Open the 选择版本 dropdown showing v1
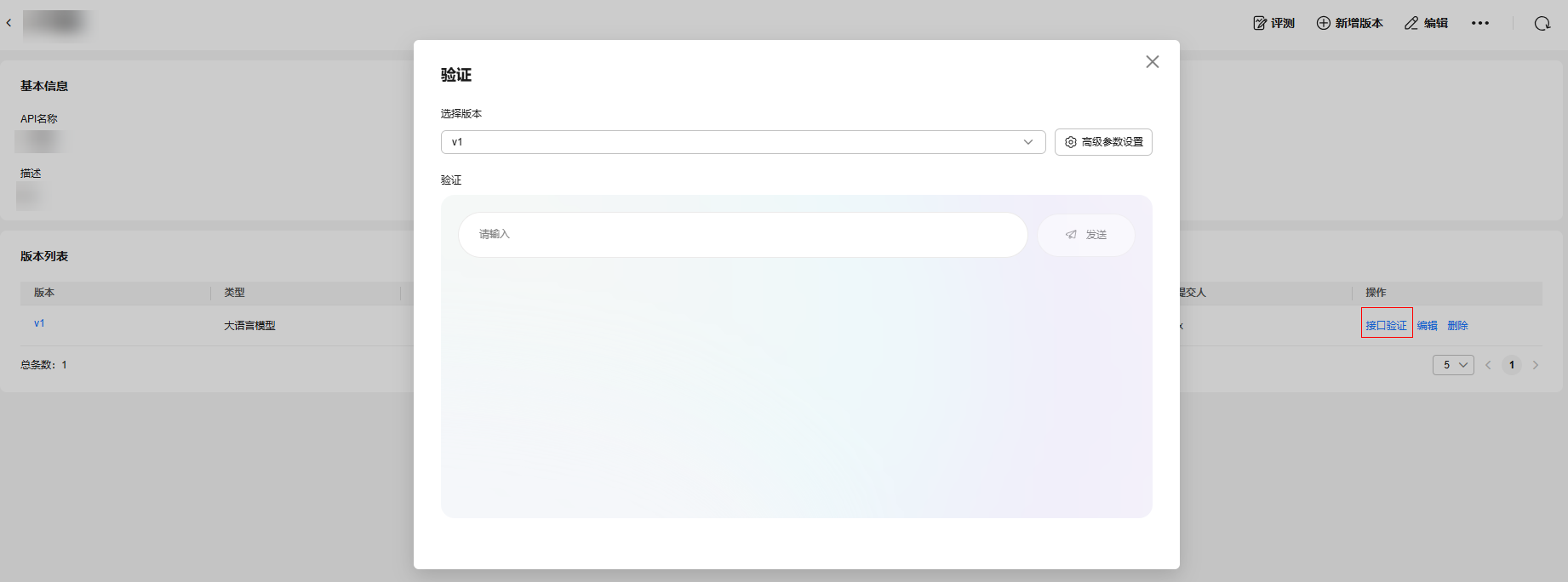Image resolution: width=1568 pixels, height=582 pixels. tap(742, 142)
